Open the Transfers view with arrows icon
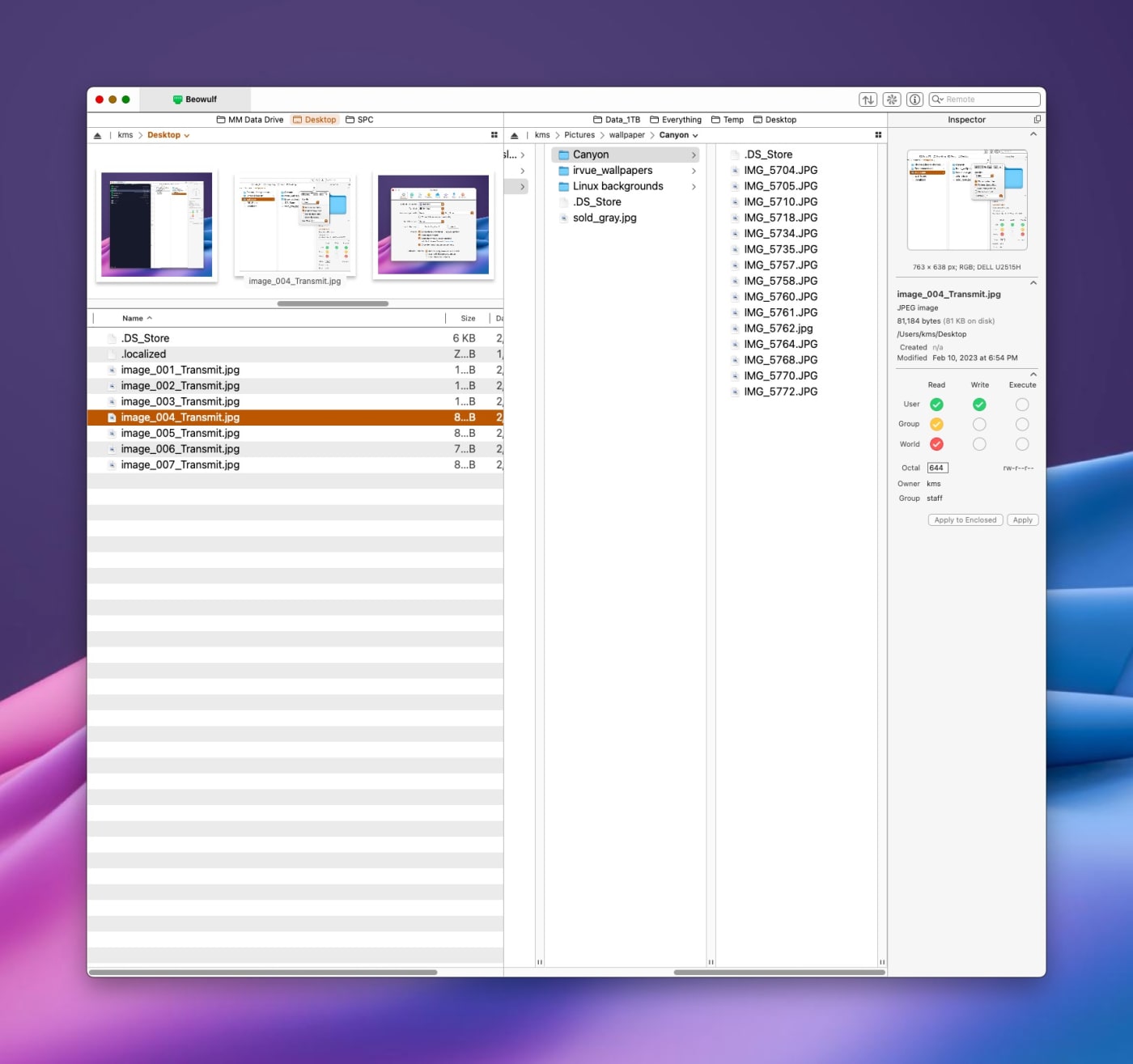The width and height of the screenshot is (1133, 1064). (868, 100)
